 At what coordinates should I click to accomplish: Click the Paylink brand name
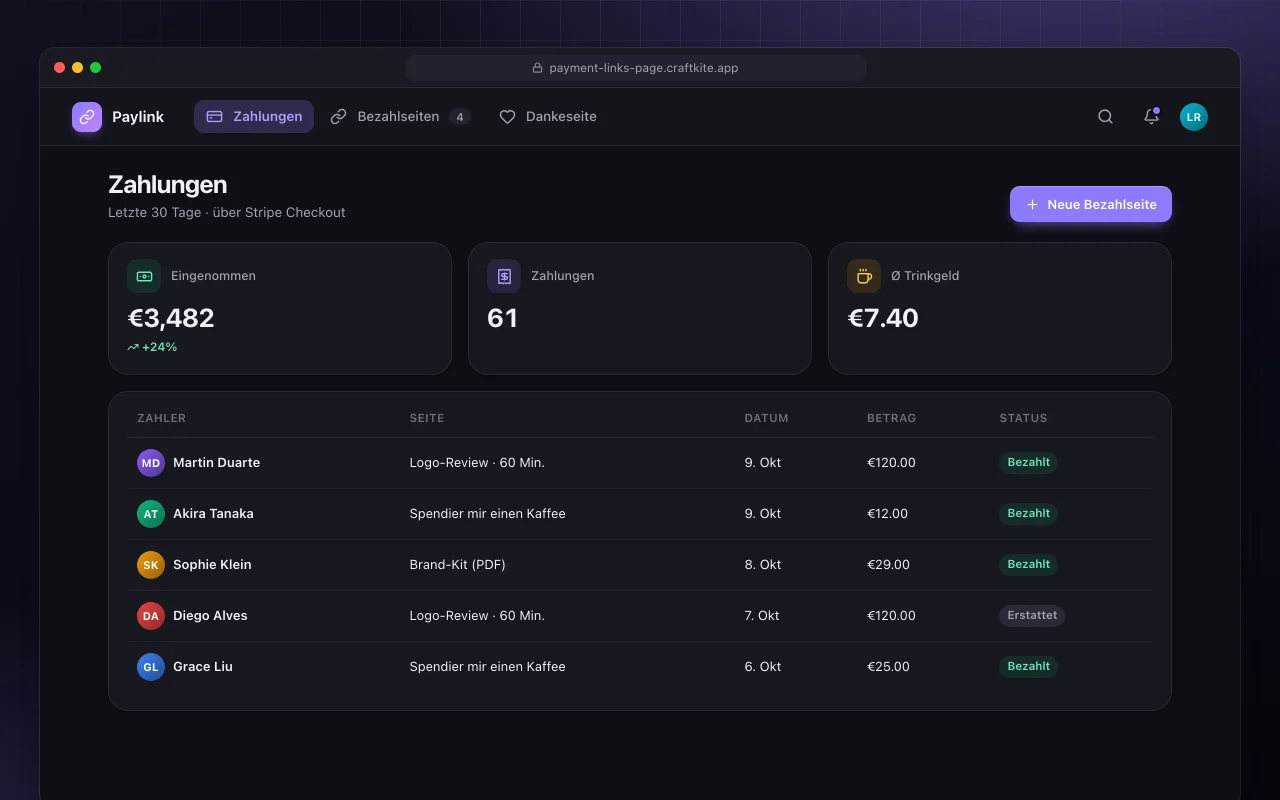pyautogui.click(x=138, y=117)
